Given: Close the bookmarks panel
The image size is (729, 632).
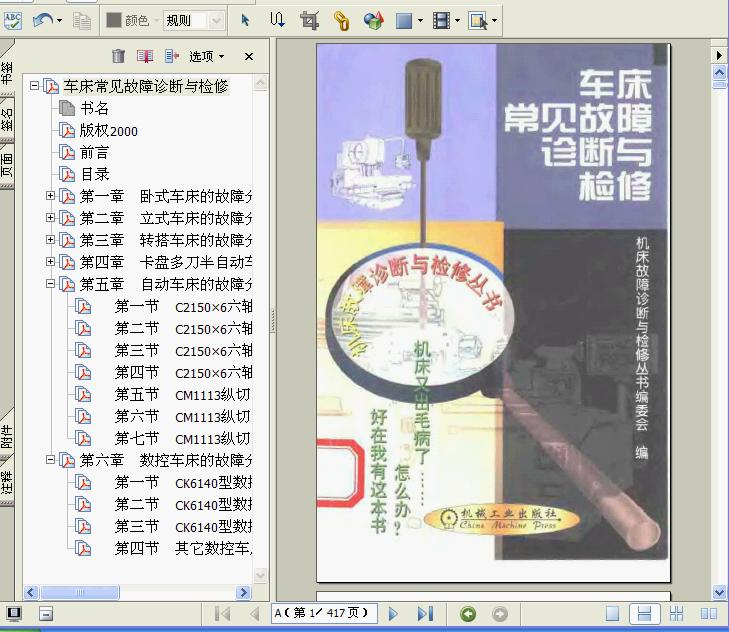Looking at the screenshot, I should pyautogui.click(x=249, y=56).
